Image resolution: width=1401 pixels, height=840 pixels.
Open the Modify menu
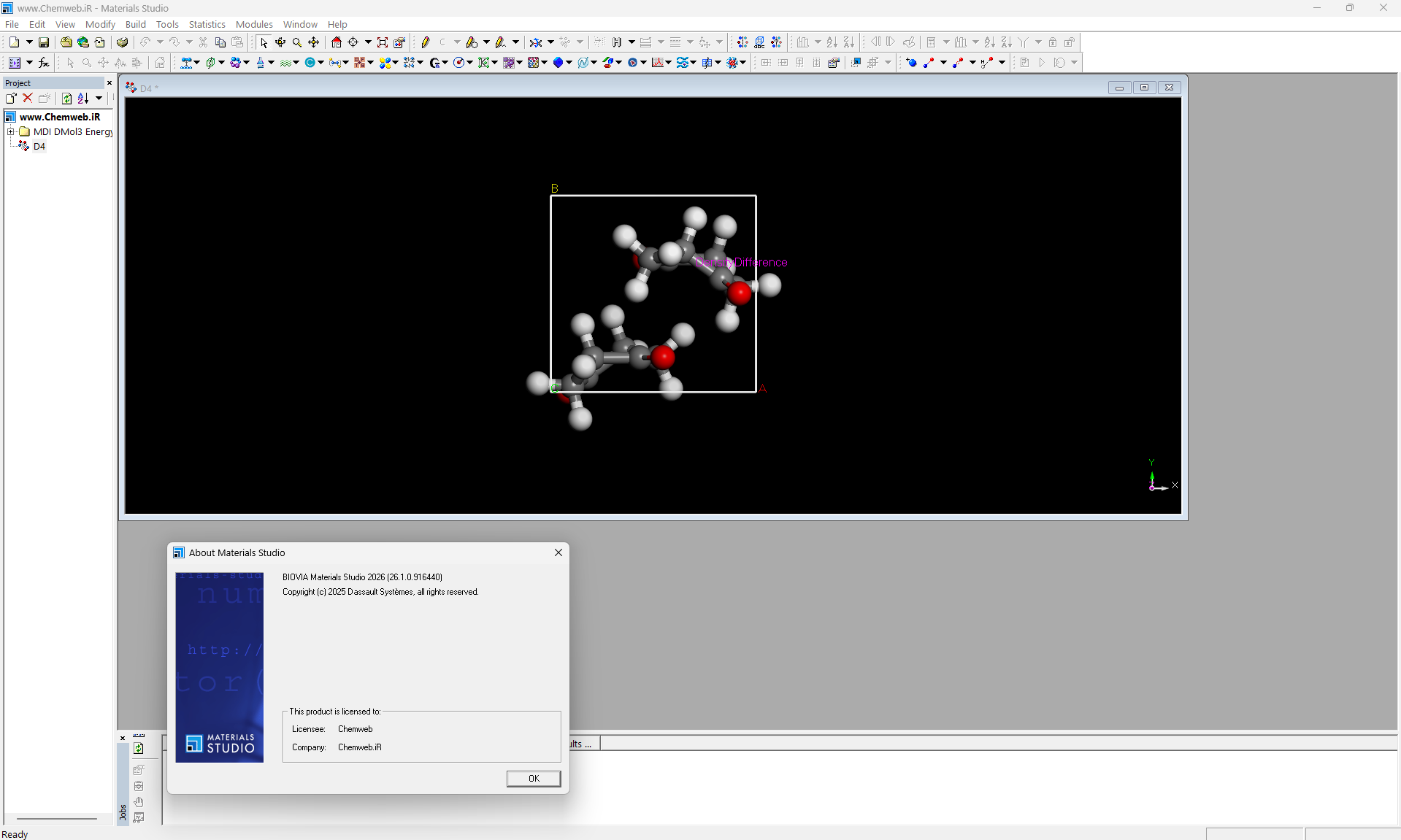pyautogui.click(x=100, y=24)
